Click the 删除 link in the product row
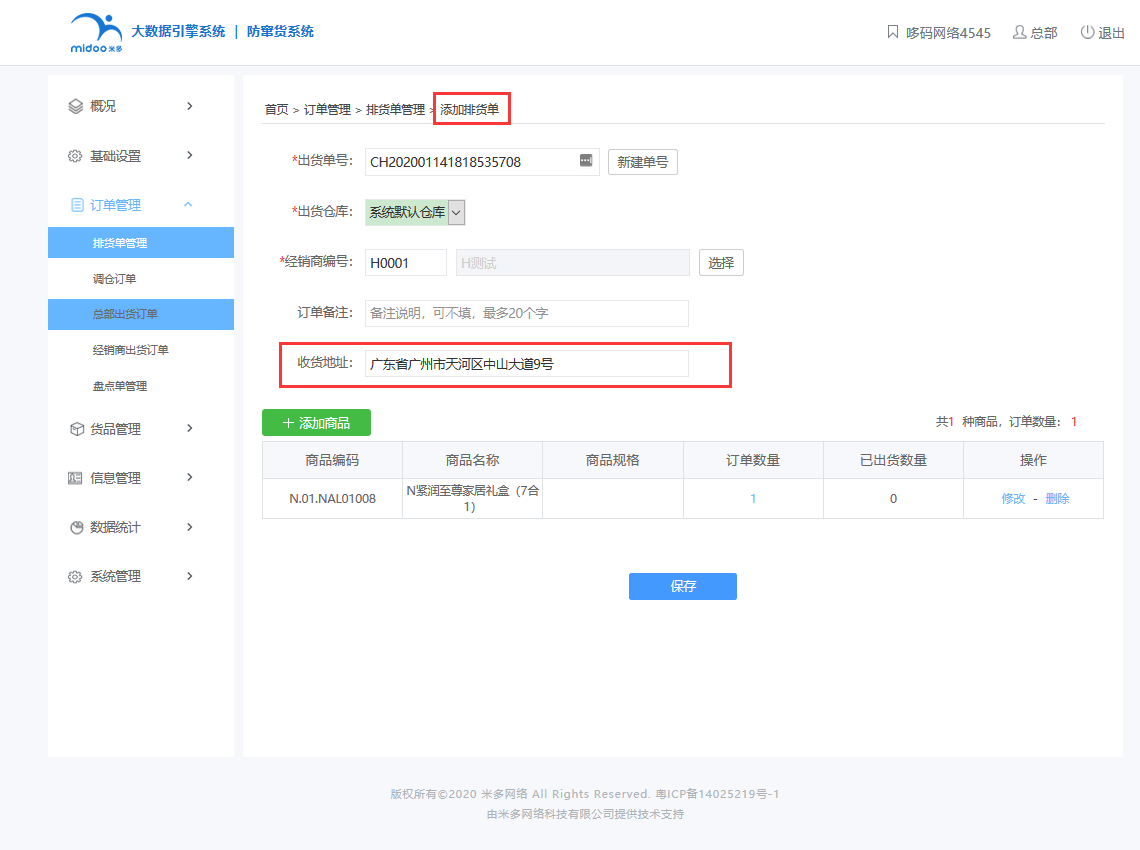The width and height of the screenshot is (1140, 850). 1057,499
